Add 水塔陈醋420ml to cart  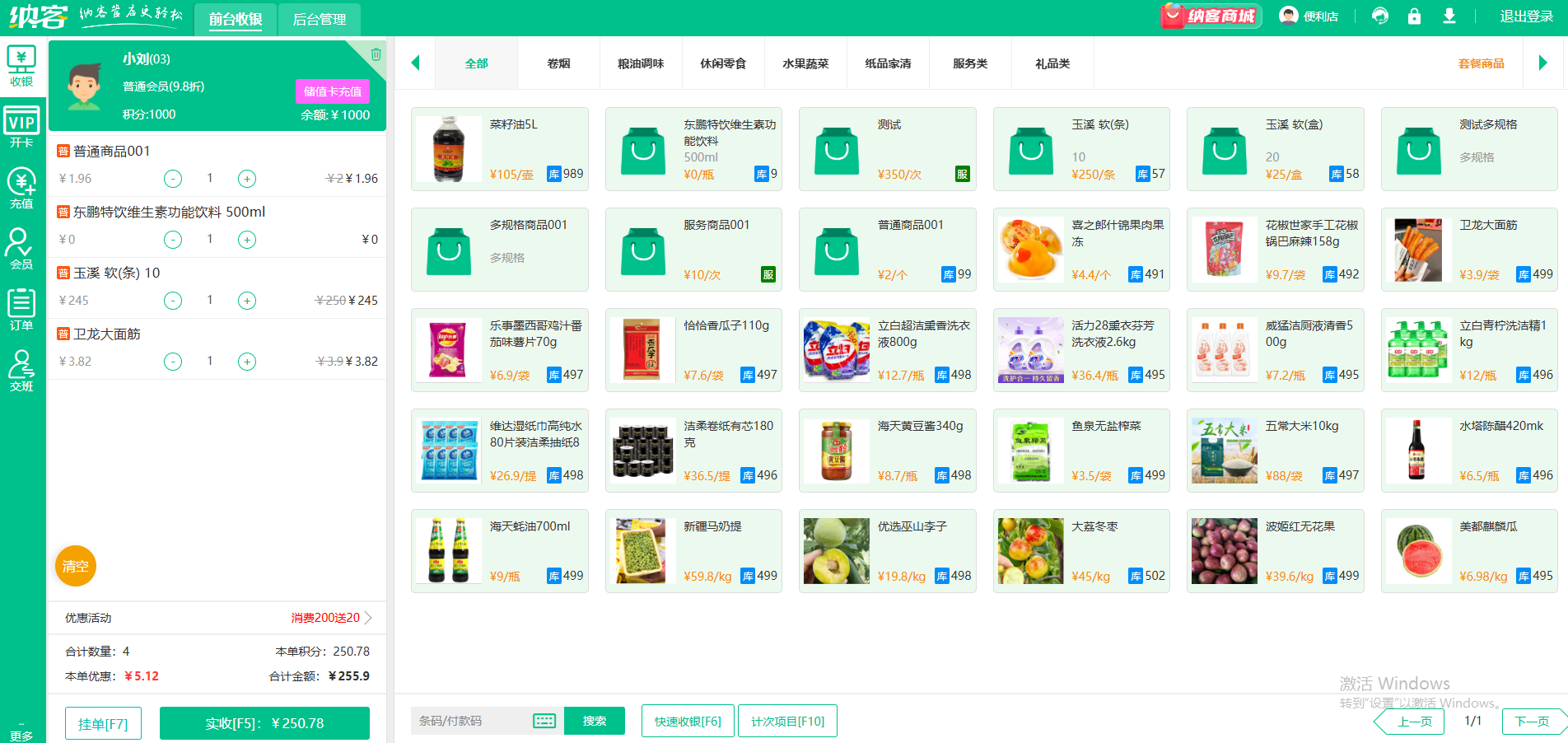[x=1469, y=451]
